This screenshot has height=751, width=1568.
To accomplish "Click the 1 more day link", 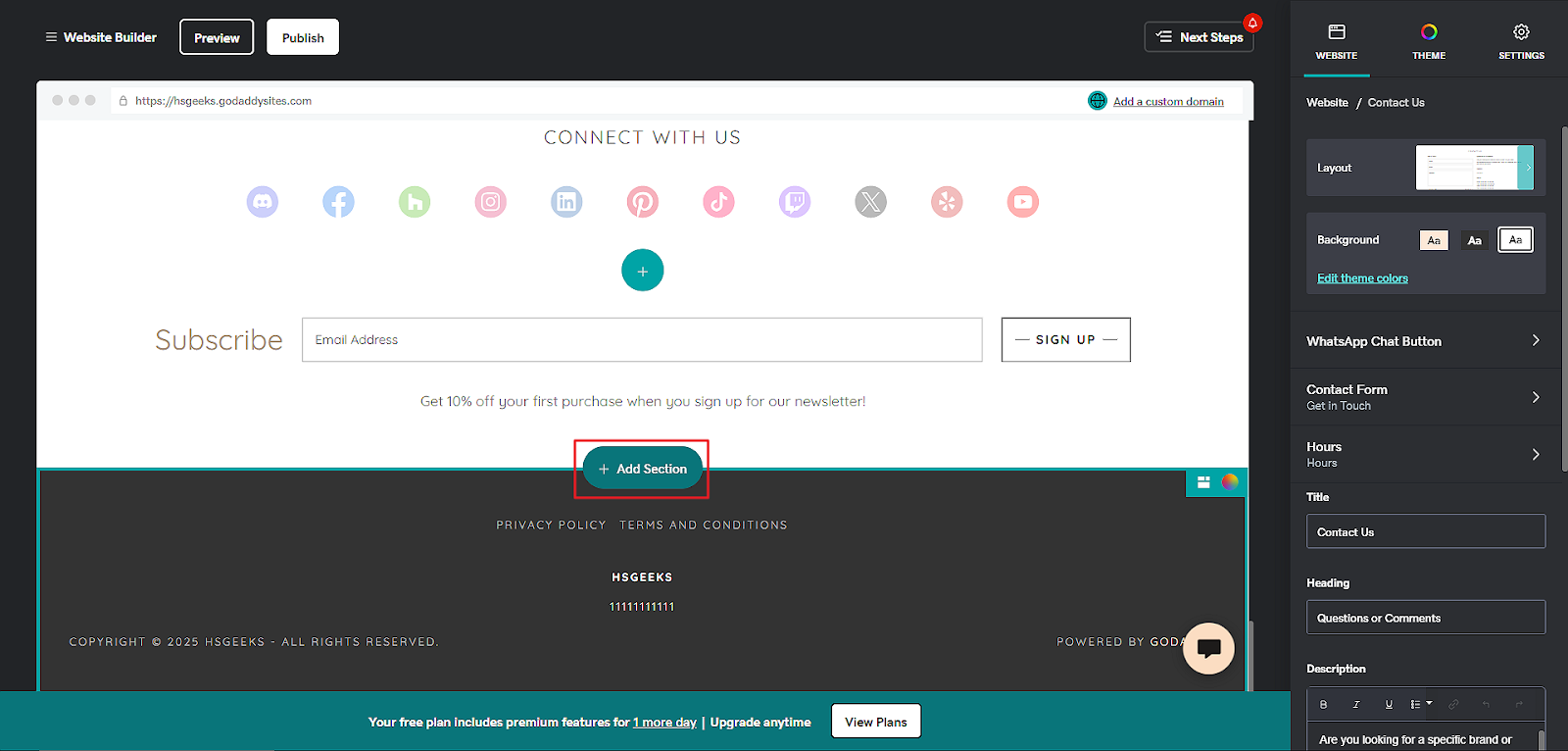I will [x=664, y=723].
